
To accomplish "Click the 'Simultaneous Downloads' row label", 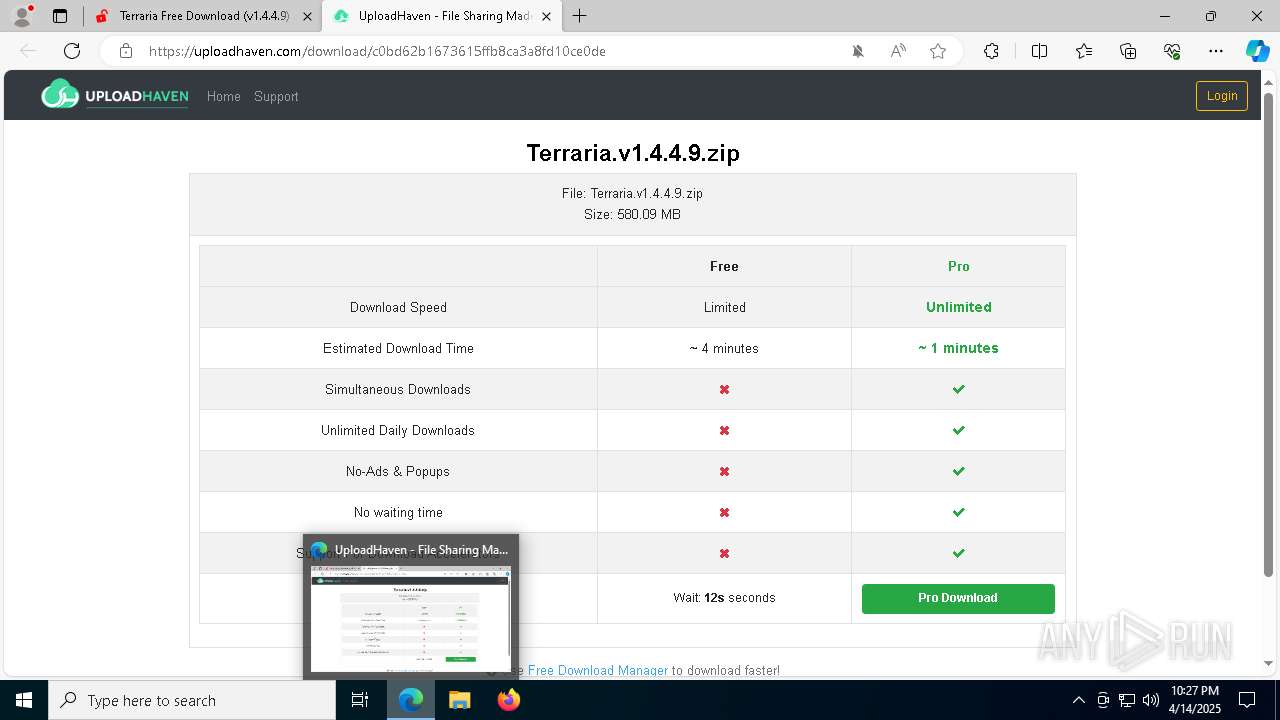I will click(x=398, y=389).
